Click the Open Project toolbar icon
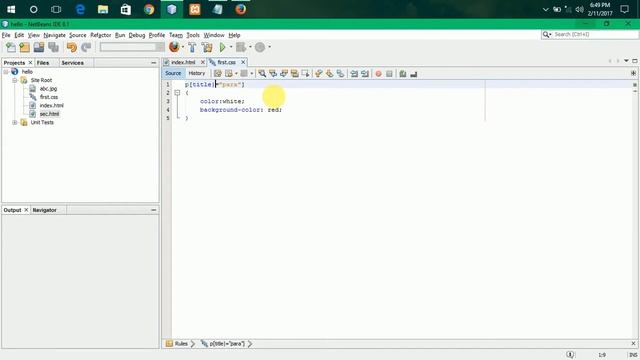This screenshot has width=640, height=360. click(39, 47)
